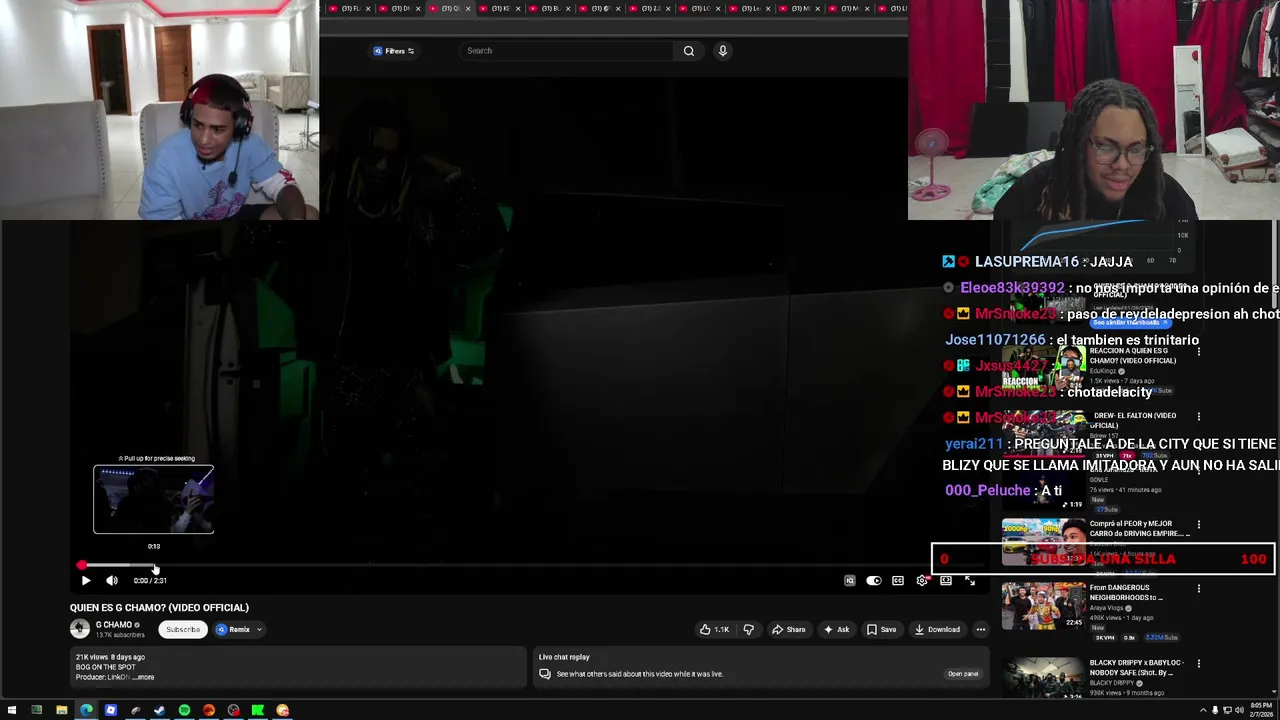
Task: Open File Explorer from the taskbar
Action: 62,710
